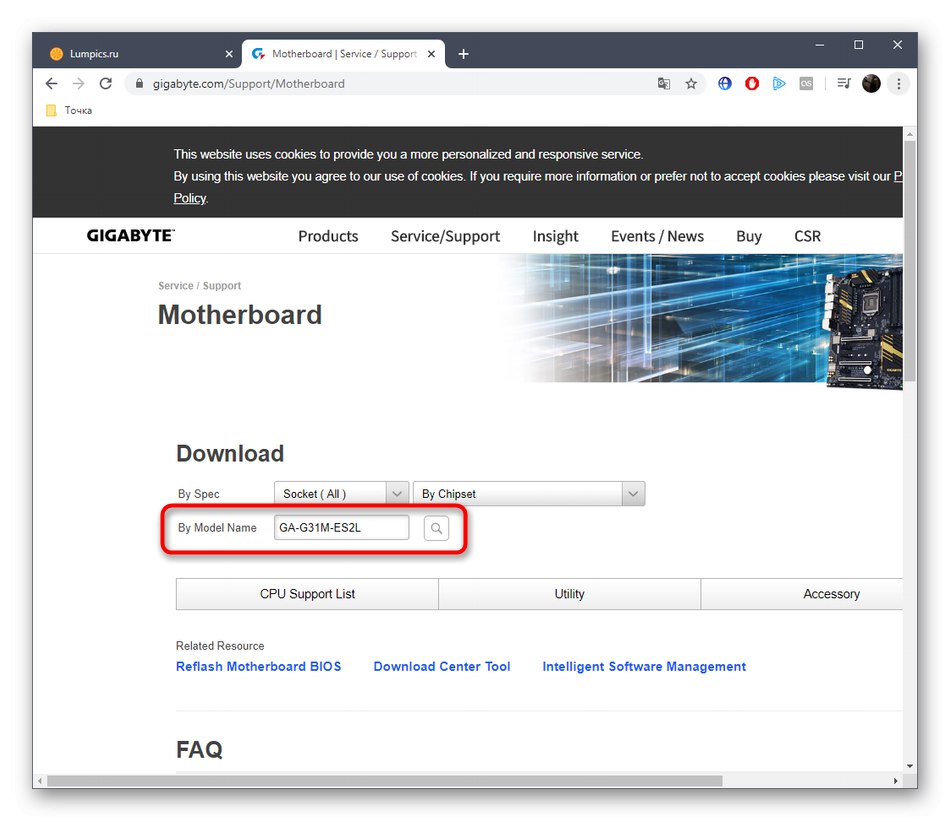Open a new browser tab

[x=463, y=54]
